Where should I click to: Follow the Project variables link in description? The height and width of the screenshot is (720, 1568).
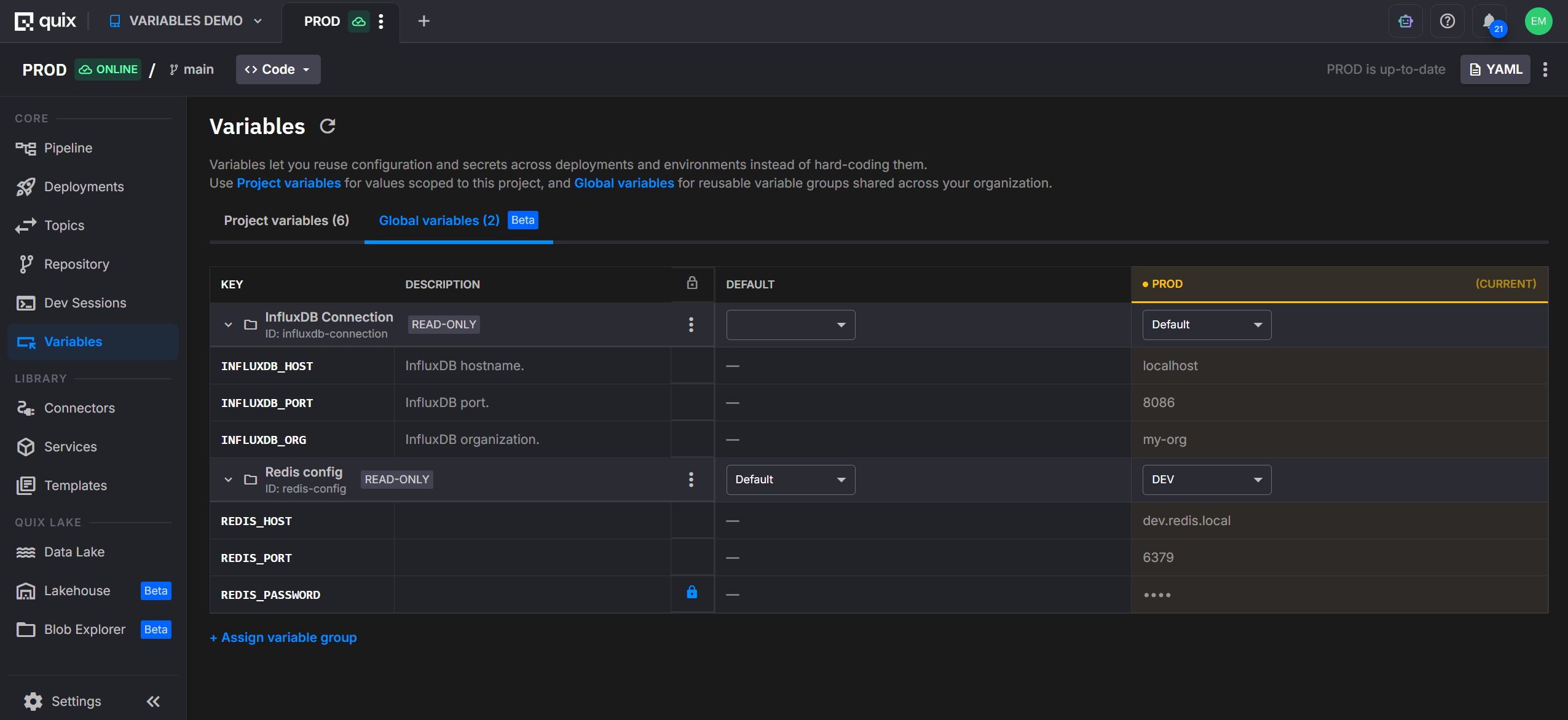click(288, 183)
